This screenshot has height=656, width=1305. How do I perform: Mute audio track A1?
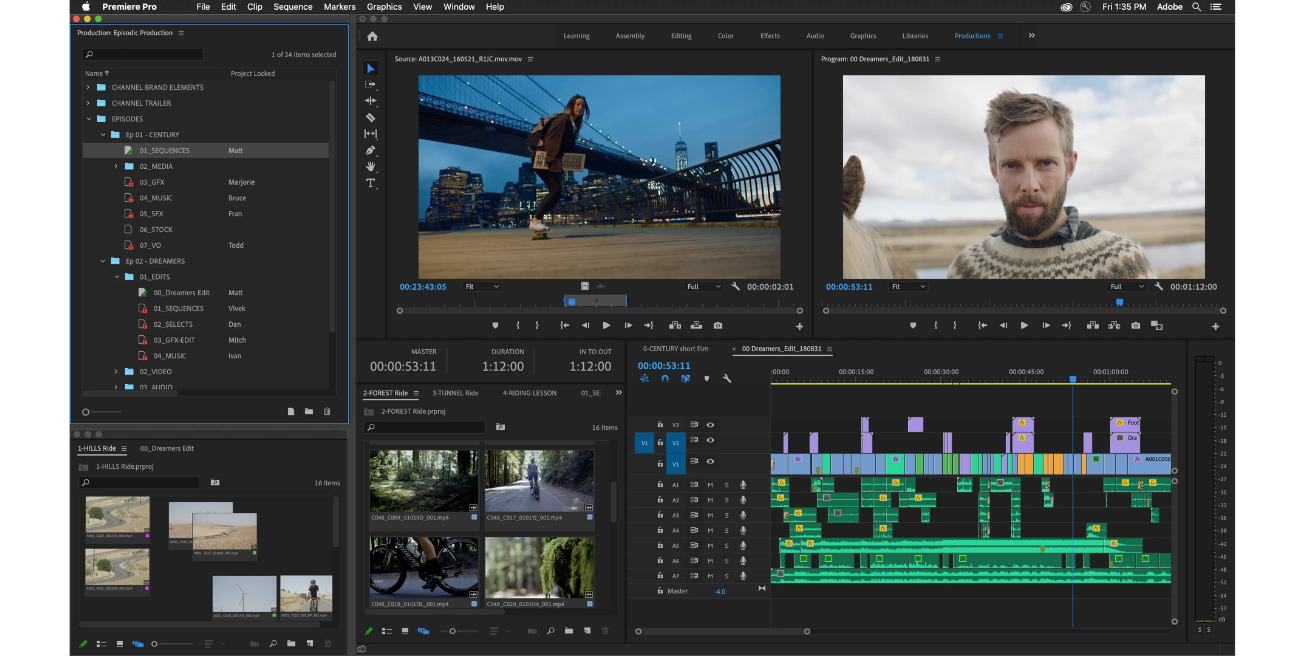coord(710,484)
